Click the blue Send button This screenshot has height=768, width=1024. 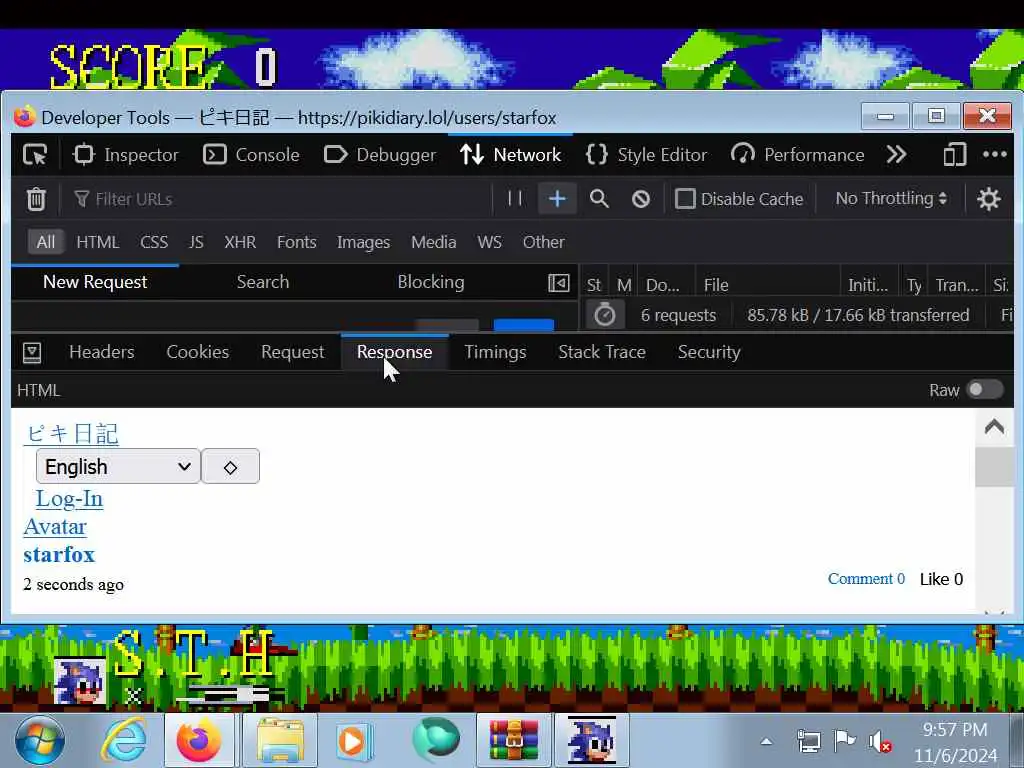point(524,325)
